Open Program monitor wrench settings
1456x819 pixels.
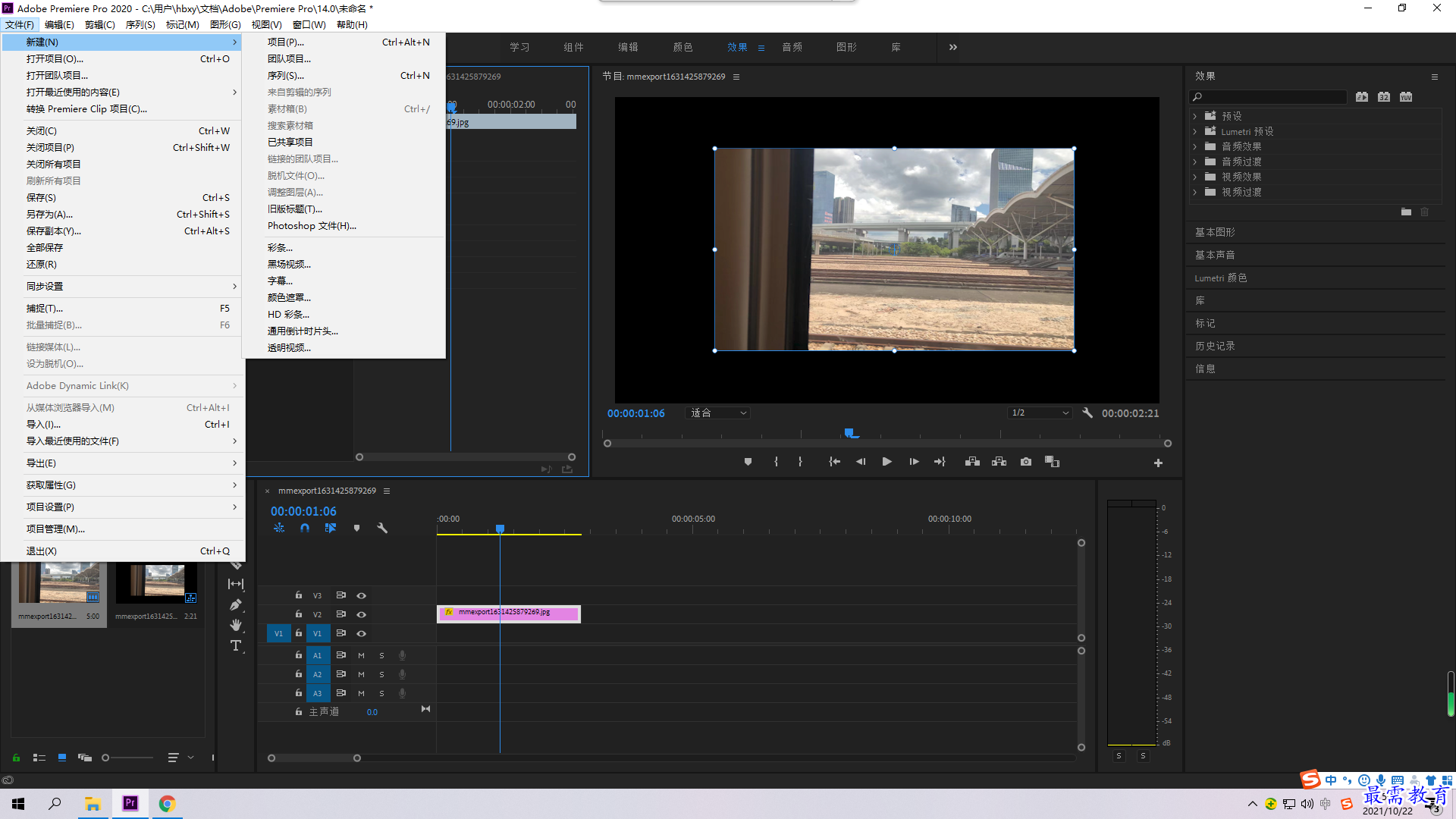pyautogui.click(x=1087, y=413)
